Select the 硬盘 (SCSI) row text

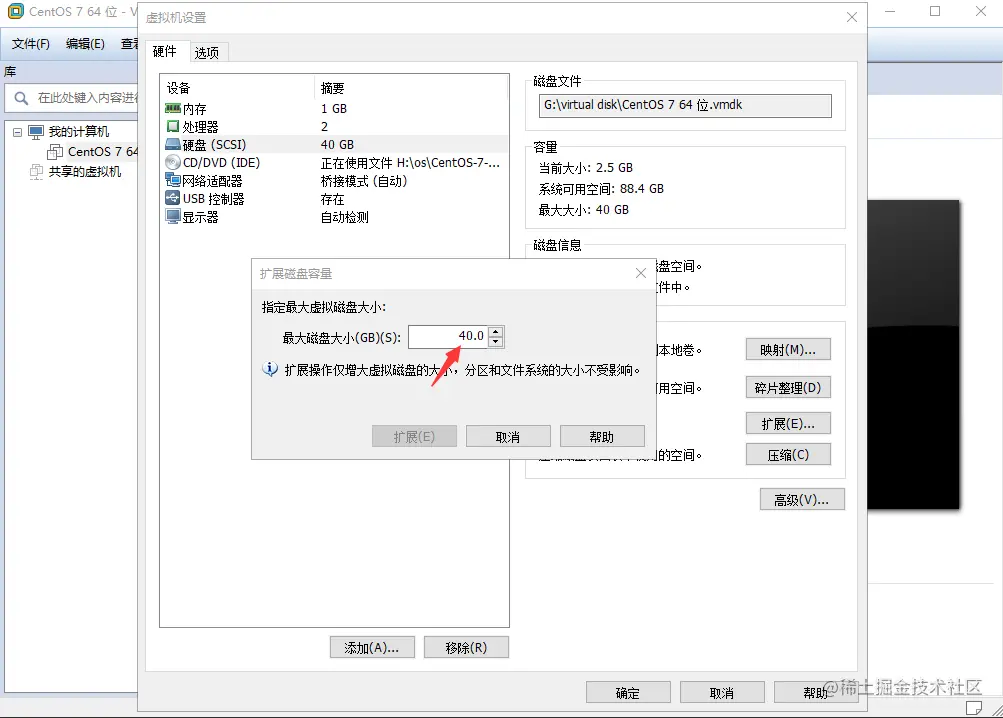click(214, 145)
